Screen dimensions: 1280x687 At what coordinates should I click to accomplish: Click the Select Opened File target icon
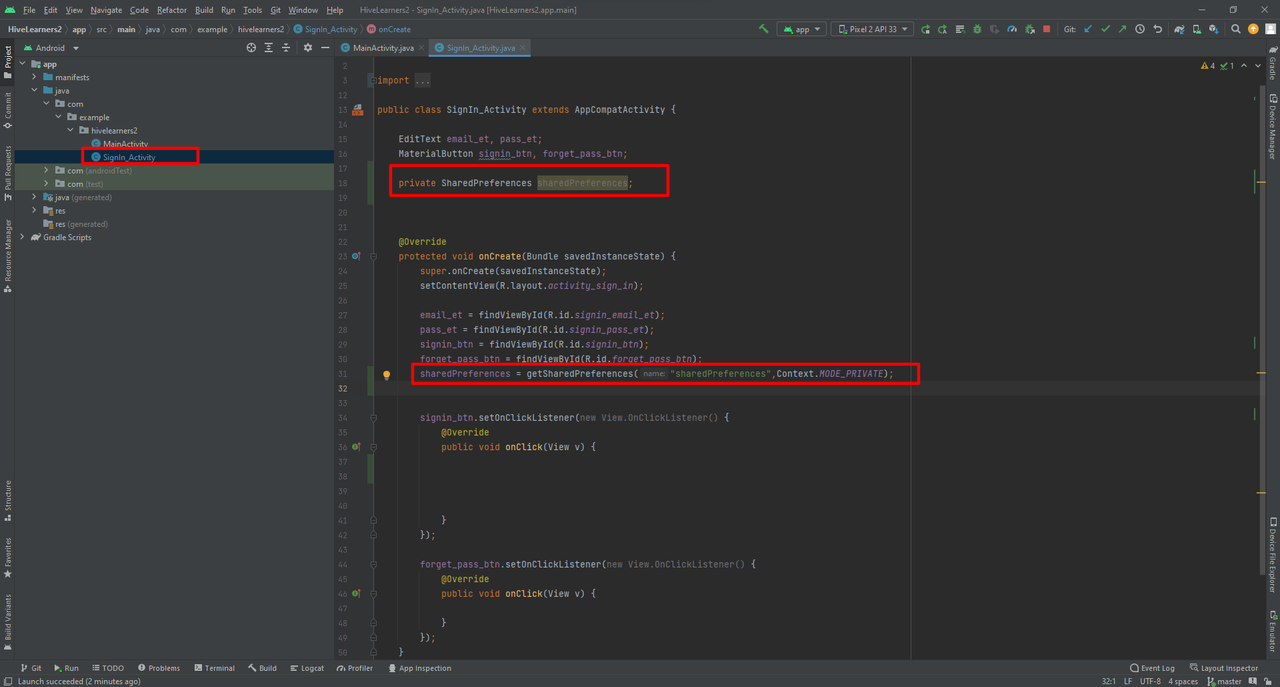[251, 47]
